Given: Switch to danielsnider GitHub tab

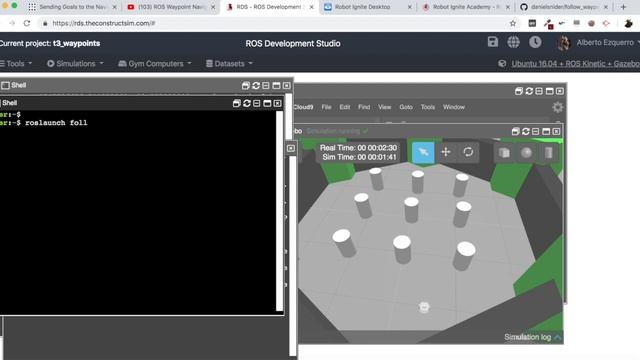Looking at the screenshot, I should coord(564,7).
